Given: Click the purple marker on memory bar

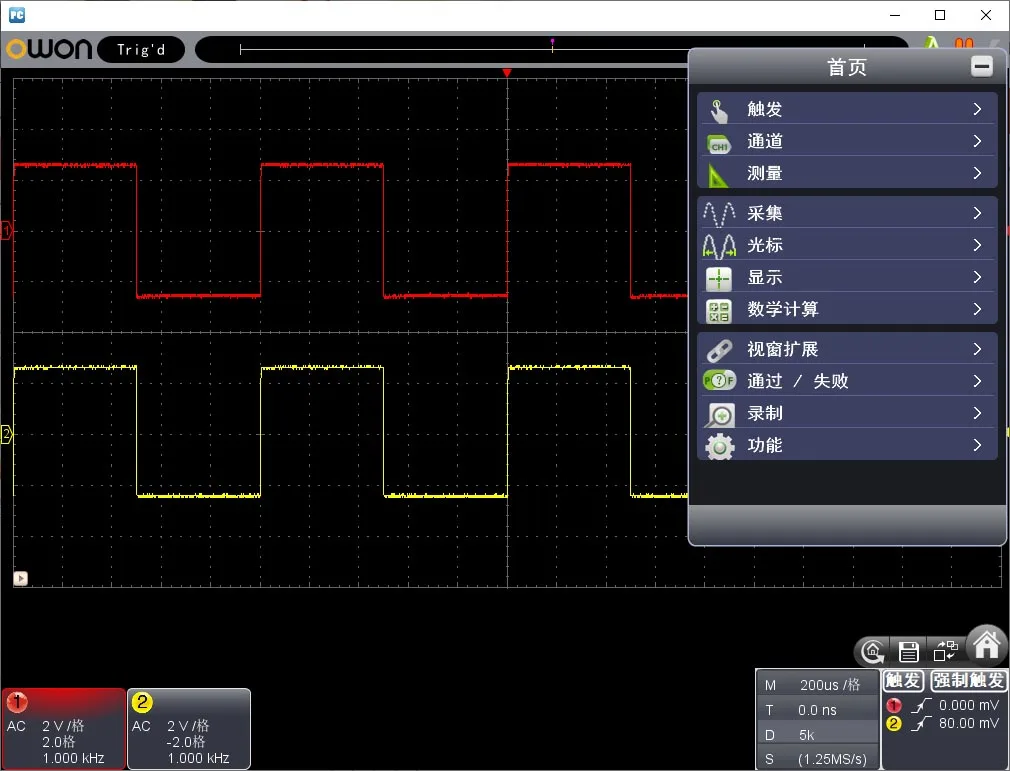Looking at the screenshot, I should (x=552, y=43).
